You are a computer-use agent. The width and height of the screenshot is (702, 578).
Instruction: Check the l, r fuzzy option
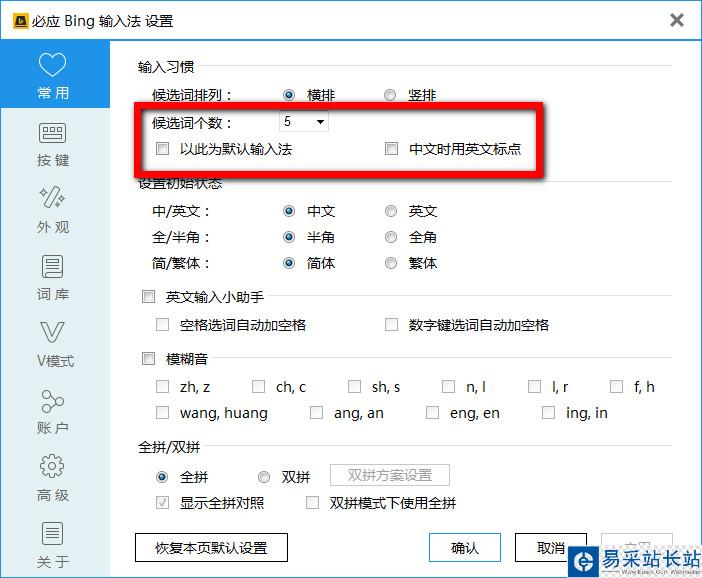coord(534,386)
